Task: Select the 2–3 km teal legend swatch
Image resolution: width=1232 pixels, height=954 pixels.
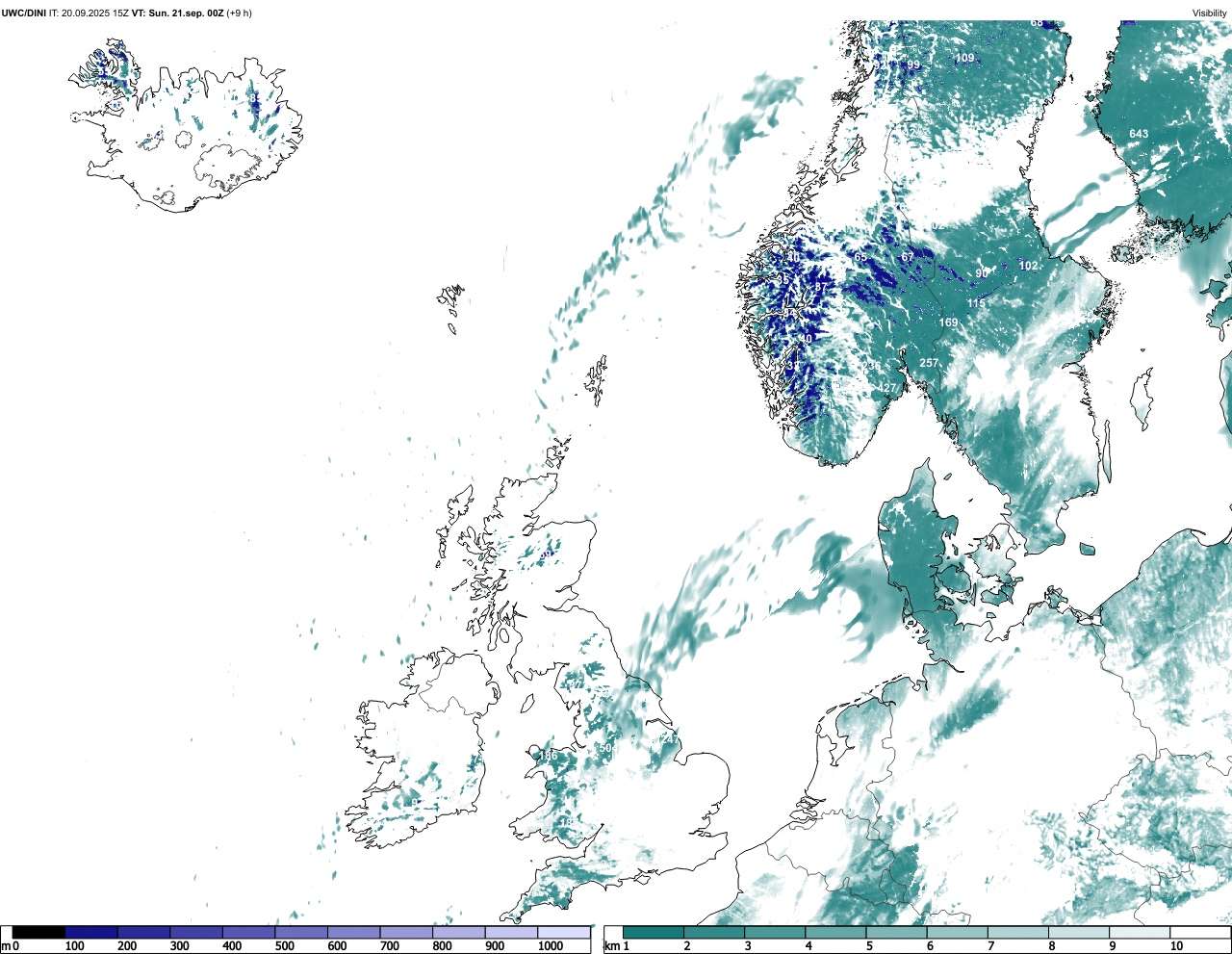Action: coord(714,932)
